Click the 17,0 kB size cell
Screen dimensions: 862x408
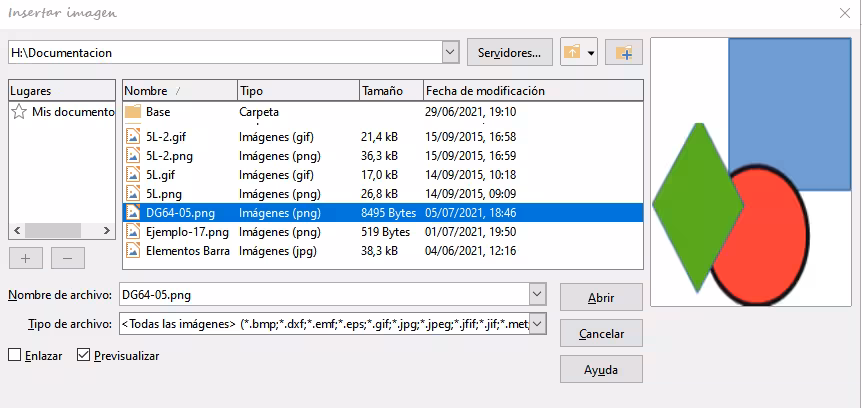[379, 175]
